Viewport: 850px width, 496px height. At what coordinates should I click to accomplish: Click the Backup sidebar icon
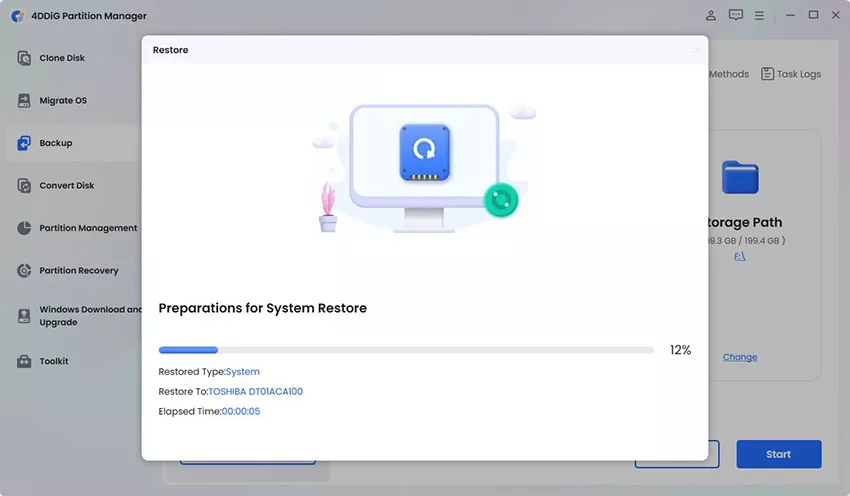[24, 143]
